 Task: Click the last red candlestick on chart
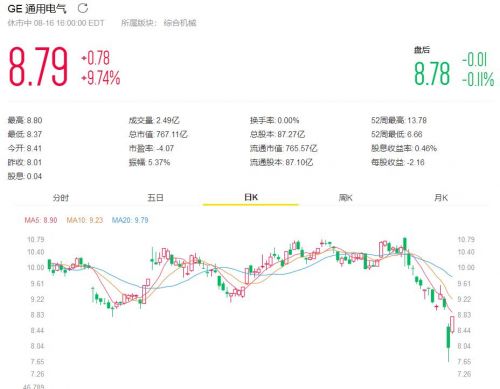tap(452, 324)
